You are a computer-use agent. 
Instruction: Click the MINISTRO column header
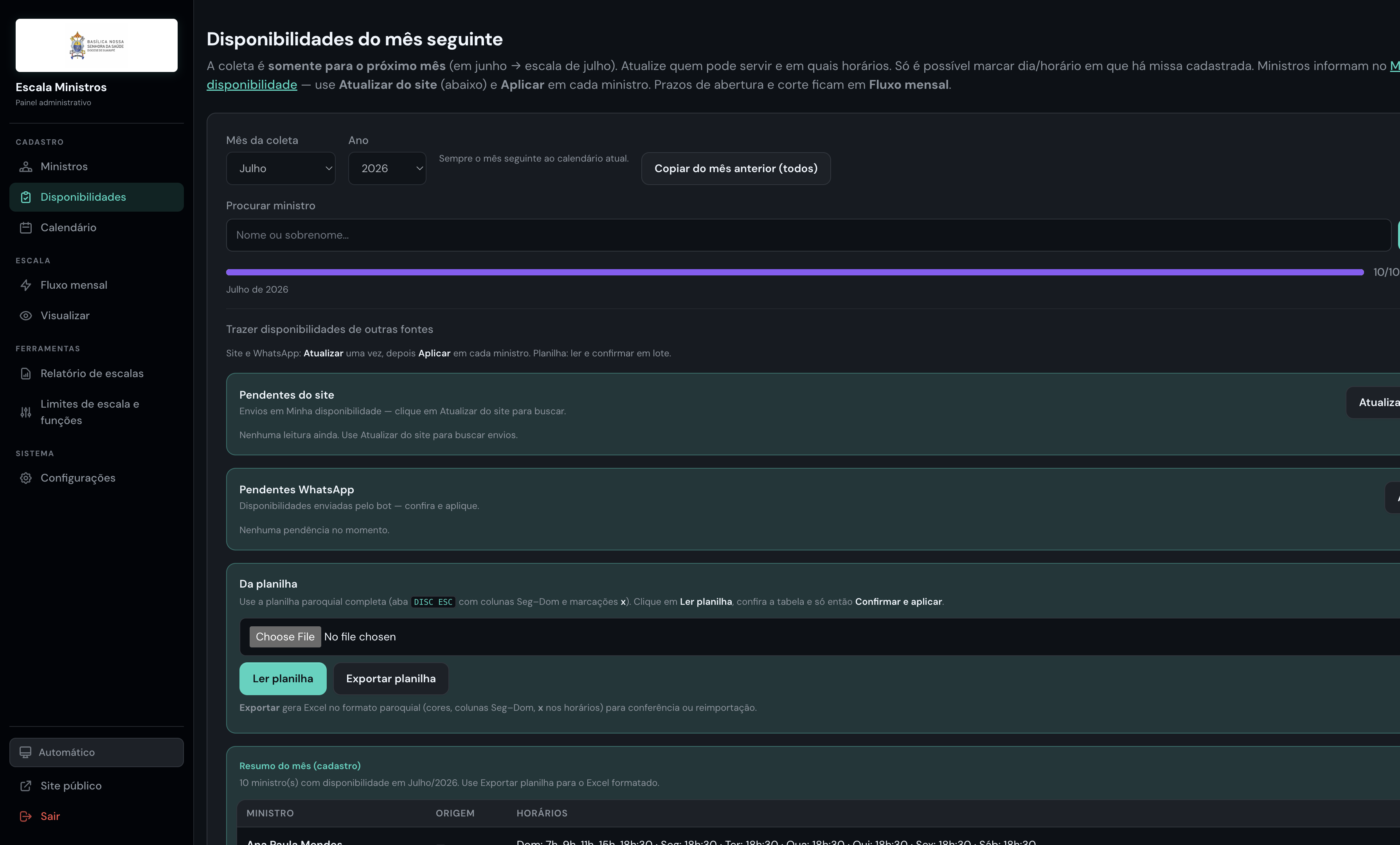(270, 814)
